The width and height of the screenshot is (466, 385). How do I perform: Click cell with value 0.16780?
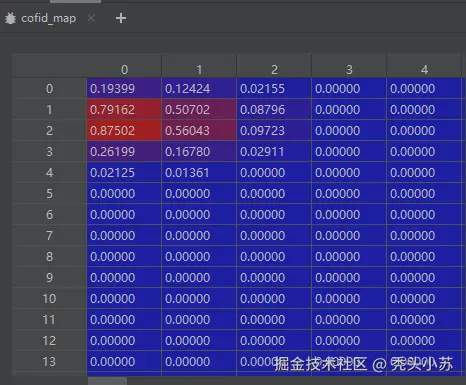pos(199,152)
